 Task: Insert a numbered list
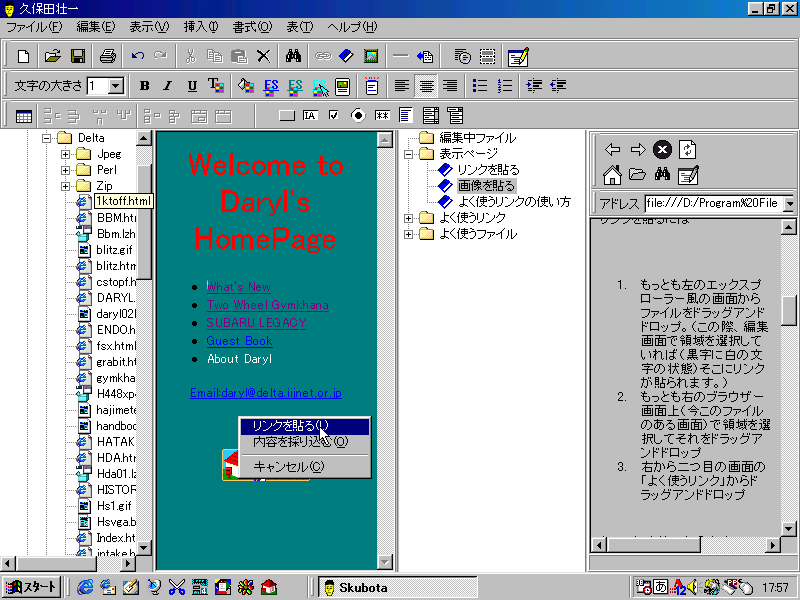tap(504, 86)
